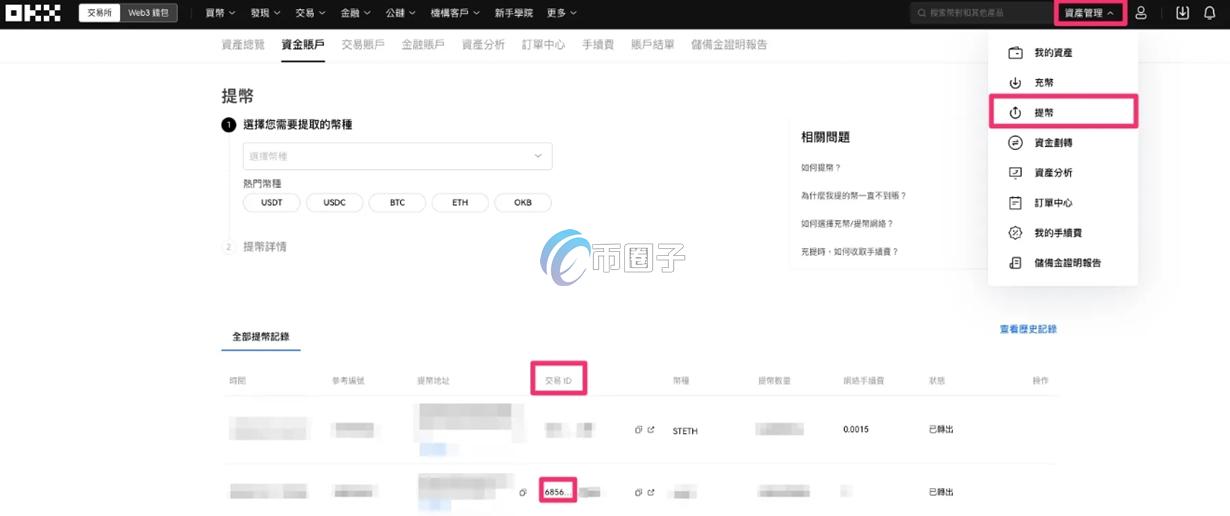Click the 我的資產 wallet icon

(1015, 53)
